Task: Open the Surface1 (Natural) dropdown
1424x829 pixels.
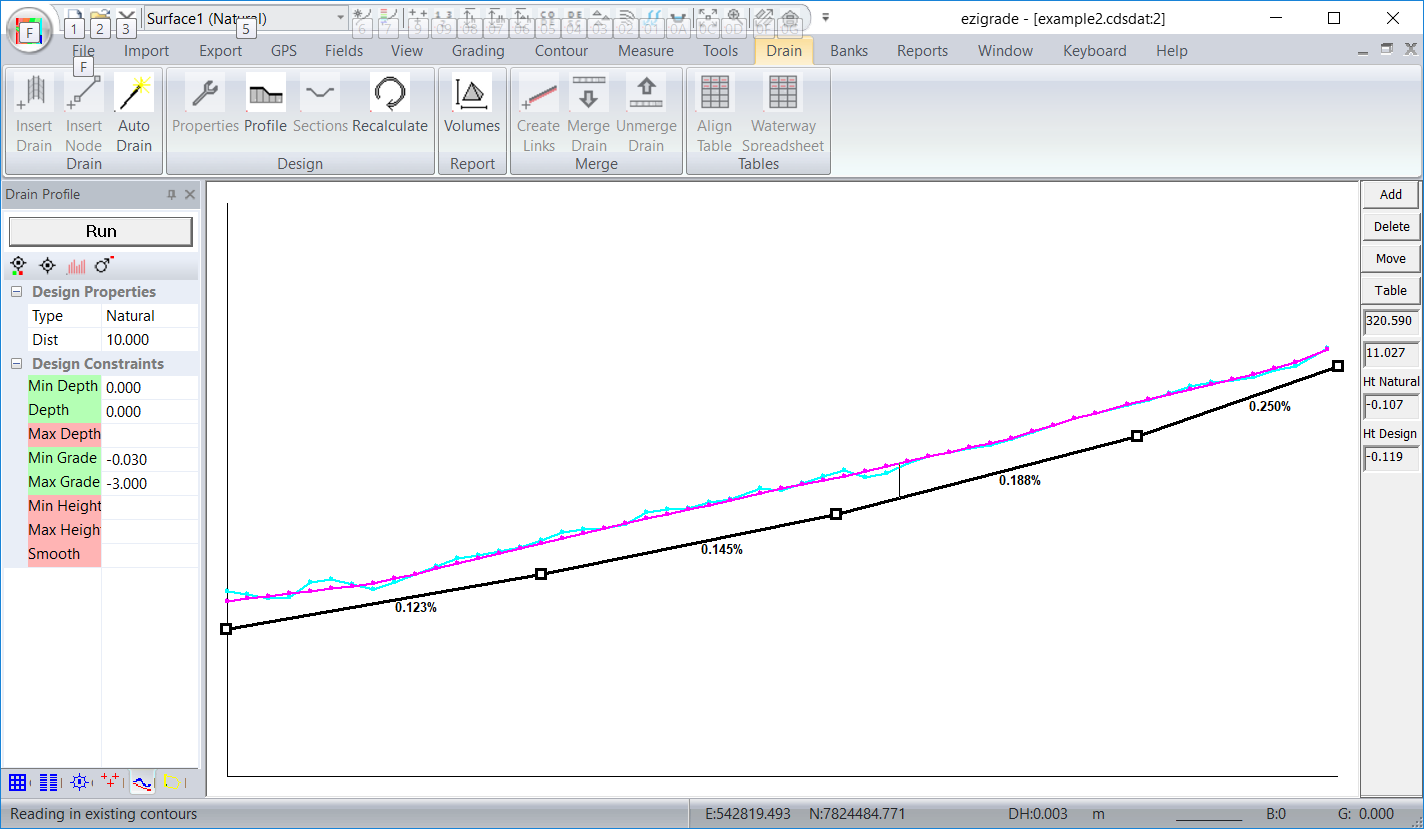Action: click(x=340, y=18)
